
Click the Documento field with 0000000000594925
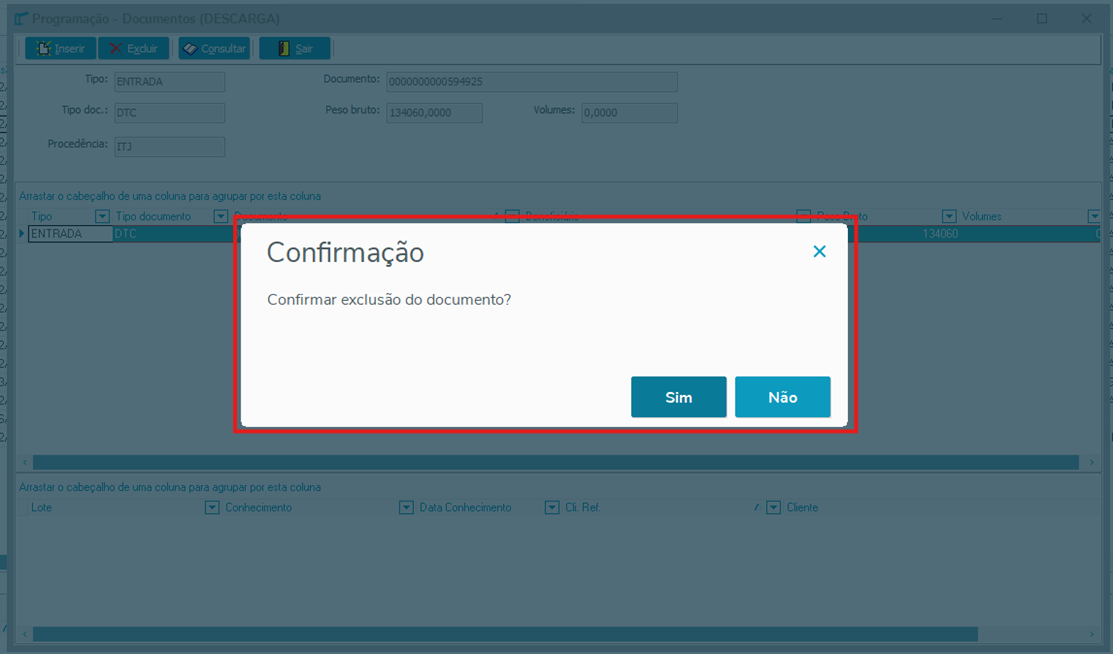[x=532, y=82]
